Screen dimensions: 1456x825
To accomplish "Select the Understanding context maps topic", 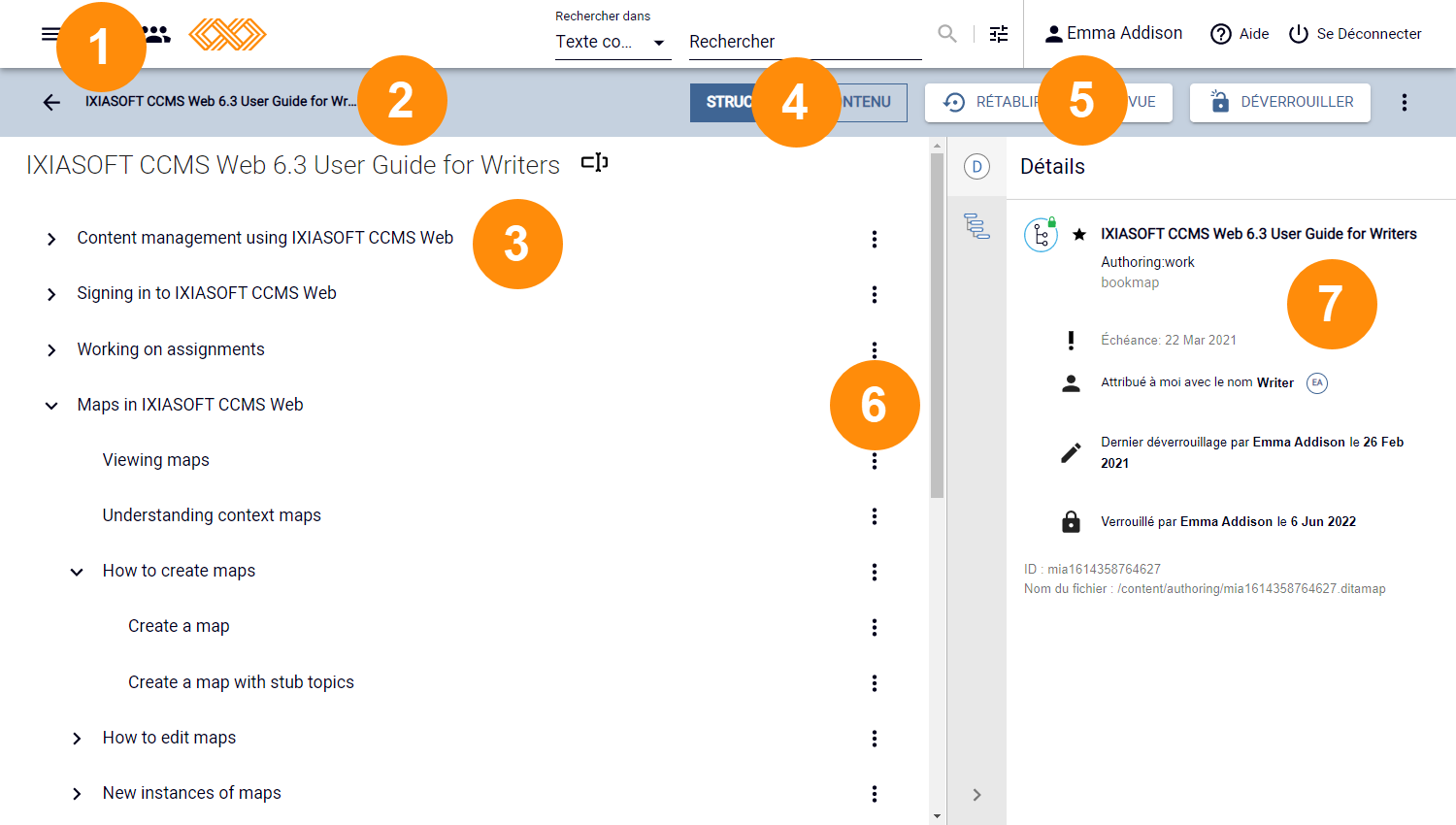I will pos(212,515).
